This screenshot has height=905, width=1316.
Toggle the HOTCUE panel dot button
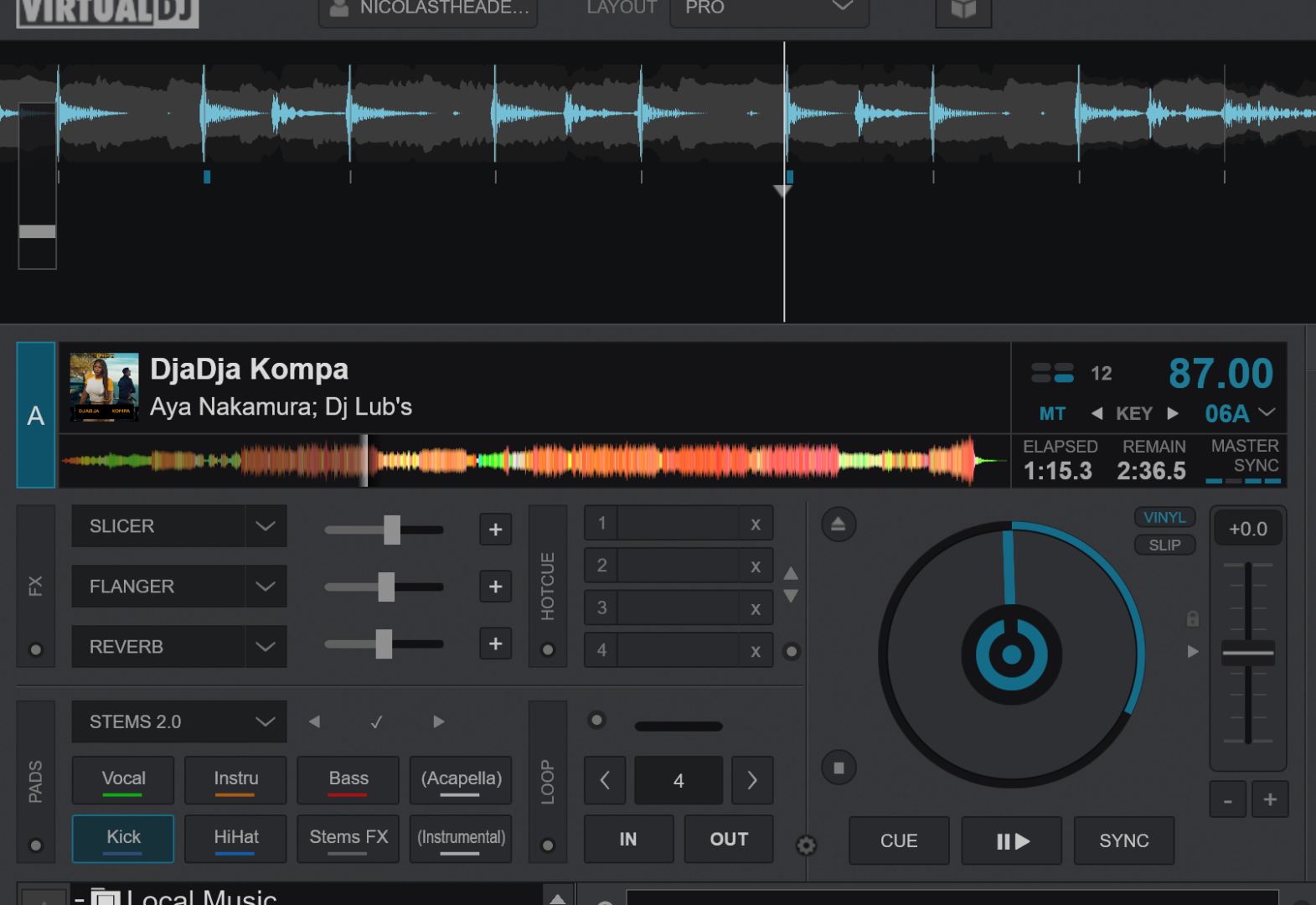coord(548,649)
